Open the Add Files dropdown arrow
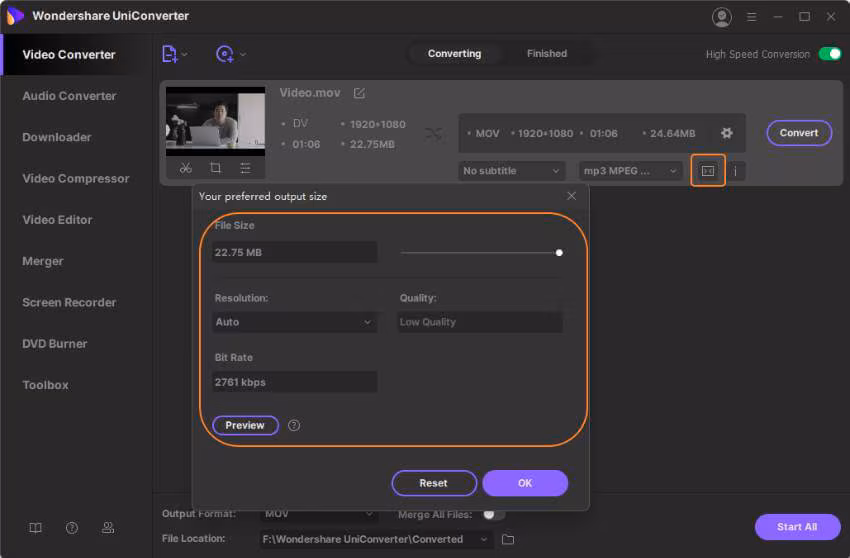 185,54
